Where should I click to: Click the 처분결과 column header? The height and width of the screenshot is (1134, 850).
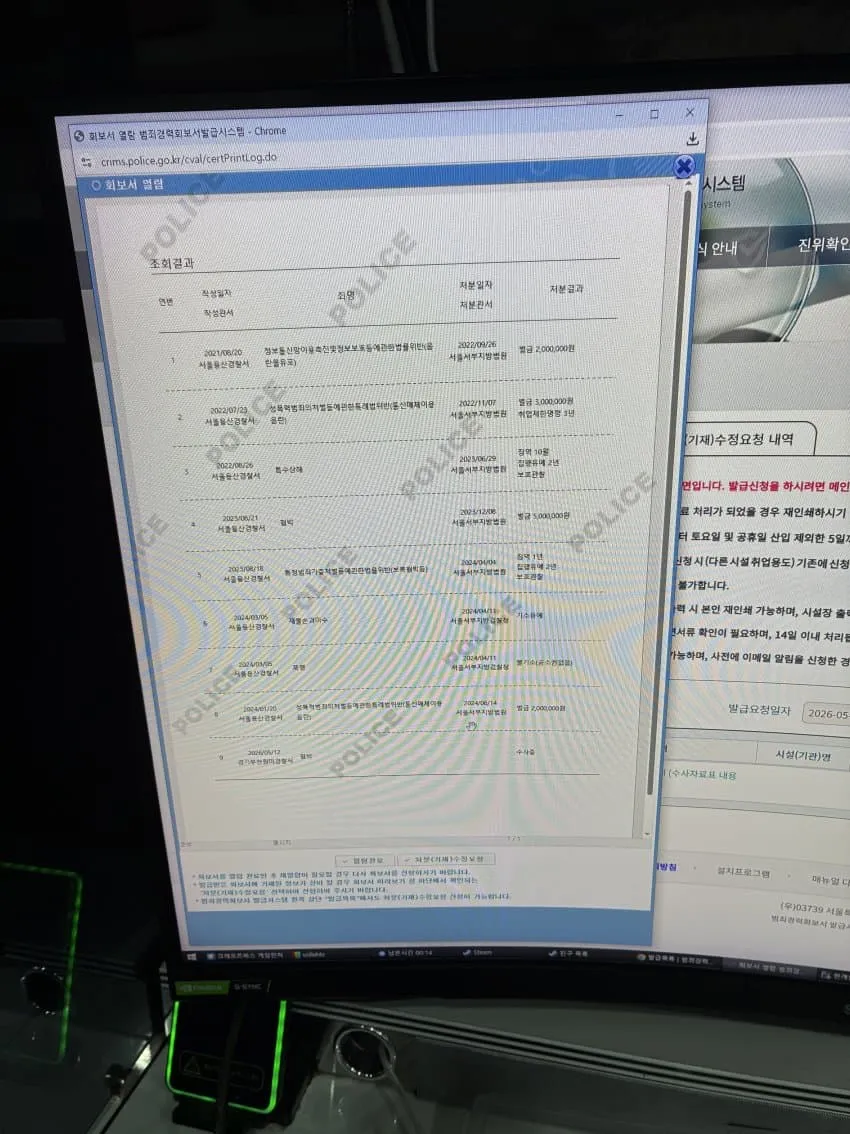tap(566, 289)
